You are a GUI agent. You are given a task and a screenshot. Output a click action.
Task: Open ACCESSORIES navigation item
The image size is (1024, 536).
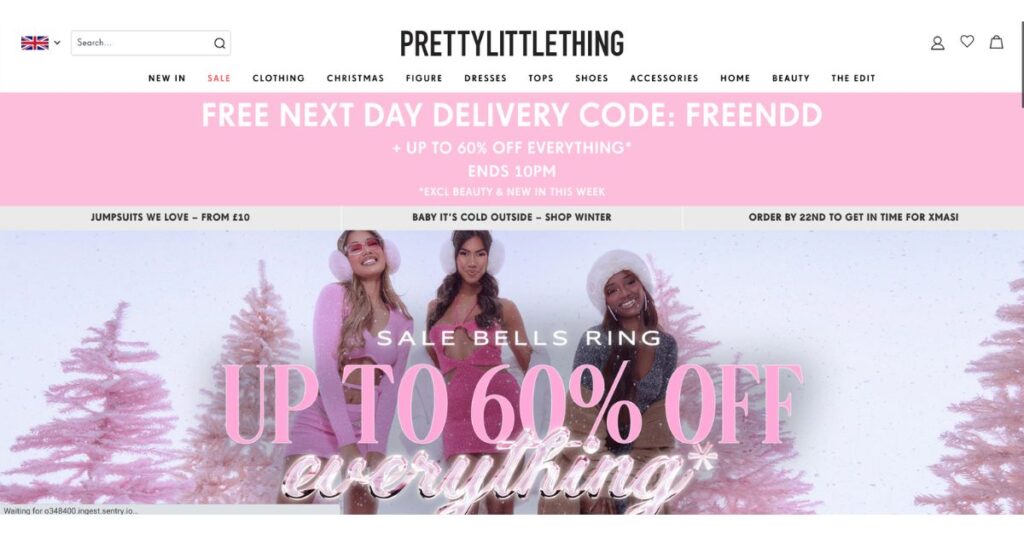click(664, 78)
